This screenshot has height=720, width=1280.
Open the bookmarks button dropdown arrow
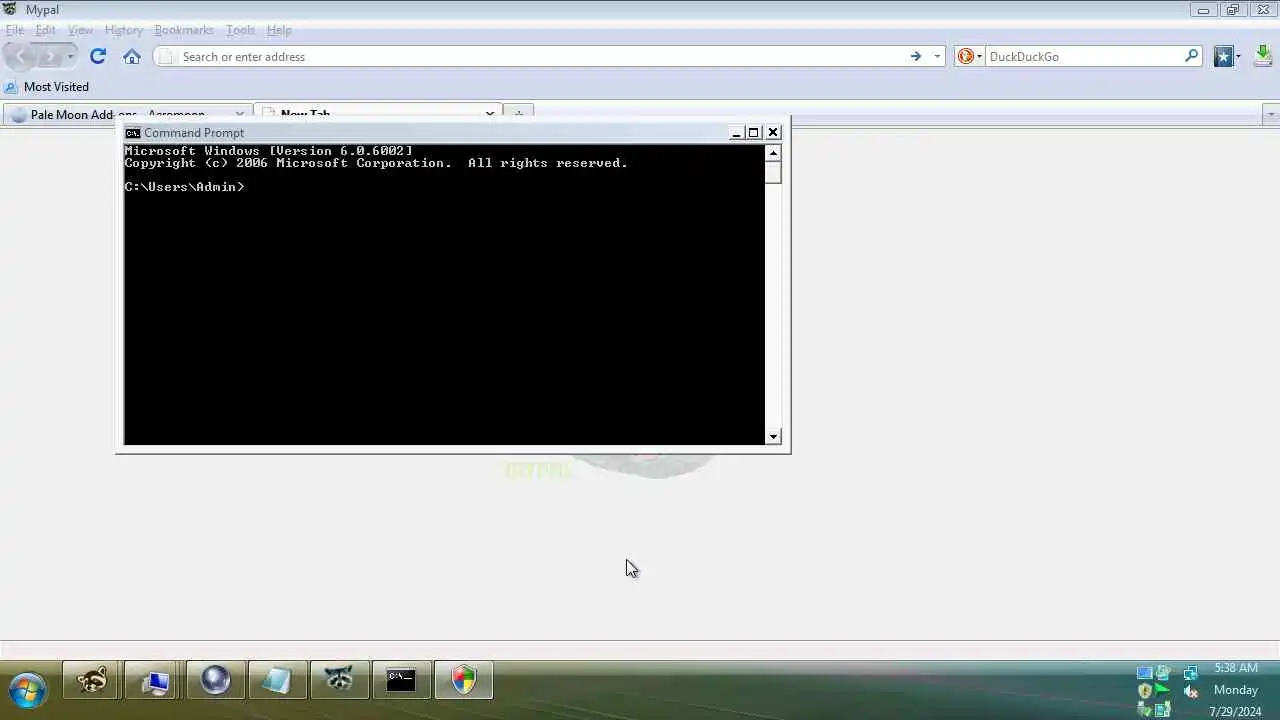(1238, 56)
